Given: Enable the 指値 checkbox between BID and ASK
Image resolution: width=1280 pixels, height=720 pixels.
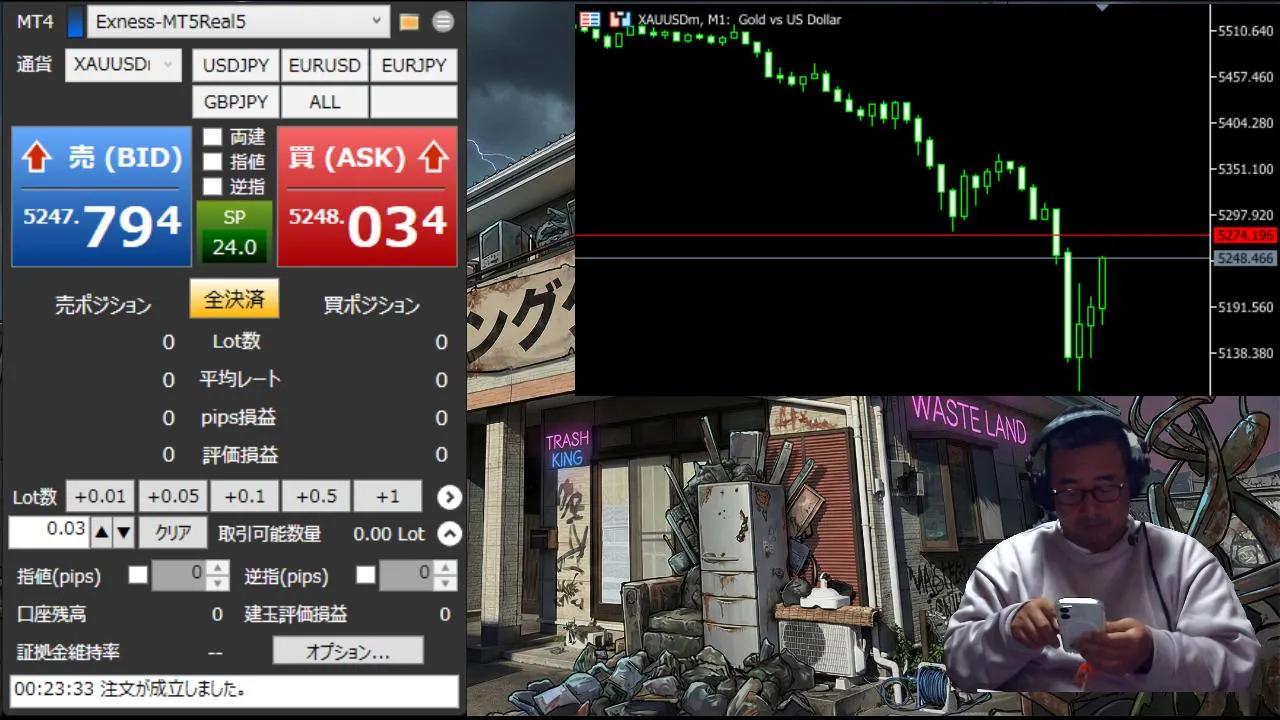Looking at the screenshot, I should pyautogui.click(x=212, y=161).
